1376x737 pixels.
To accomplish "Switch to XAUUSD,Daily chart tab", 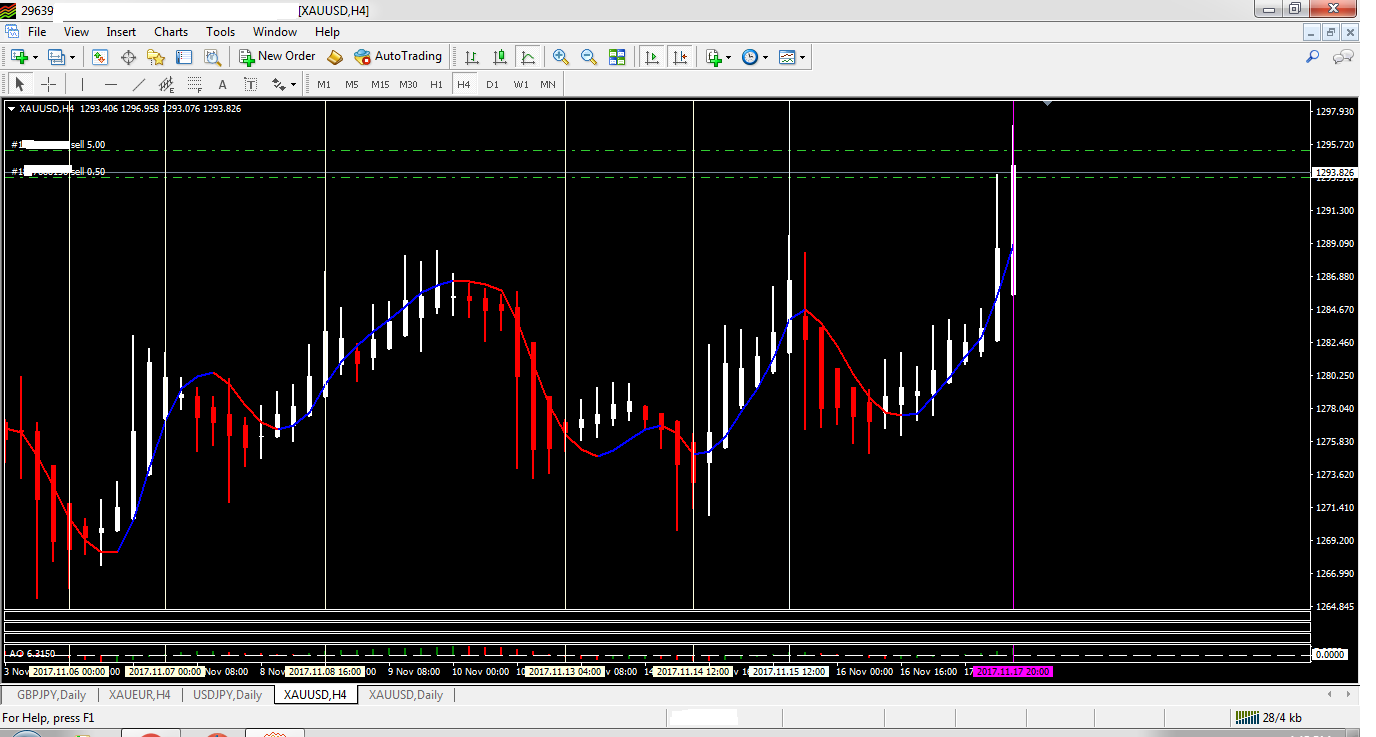I will [406, 695].
